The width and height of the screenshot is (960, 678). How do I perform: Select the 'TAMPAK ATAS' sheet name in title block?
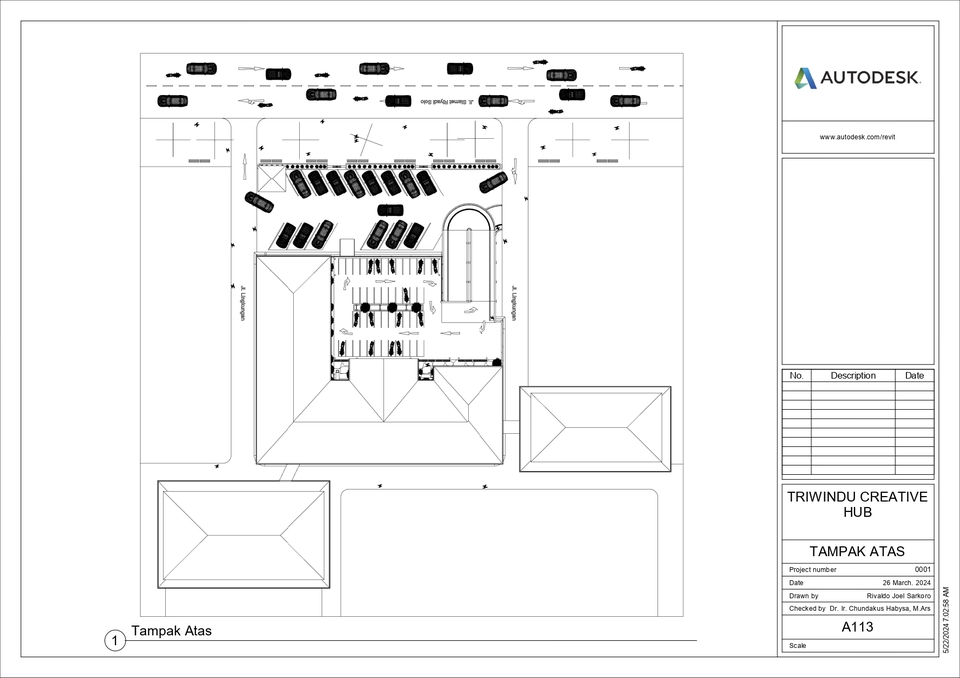857,551
